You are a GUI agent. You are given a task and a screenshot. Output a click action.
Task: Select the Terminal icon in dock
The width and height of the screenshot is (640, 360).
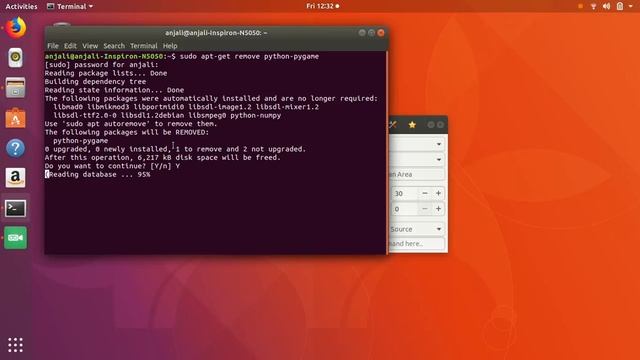pyautogui.click(x=16, y=208)
